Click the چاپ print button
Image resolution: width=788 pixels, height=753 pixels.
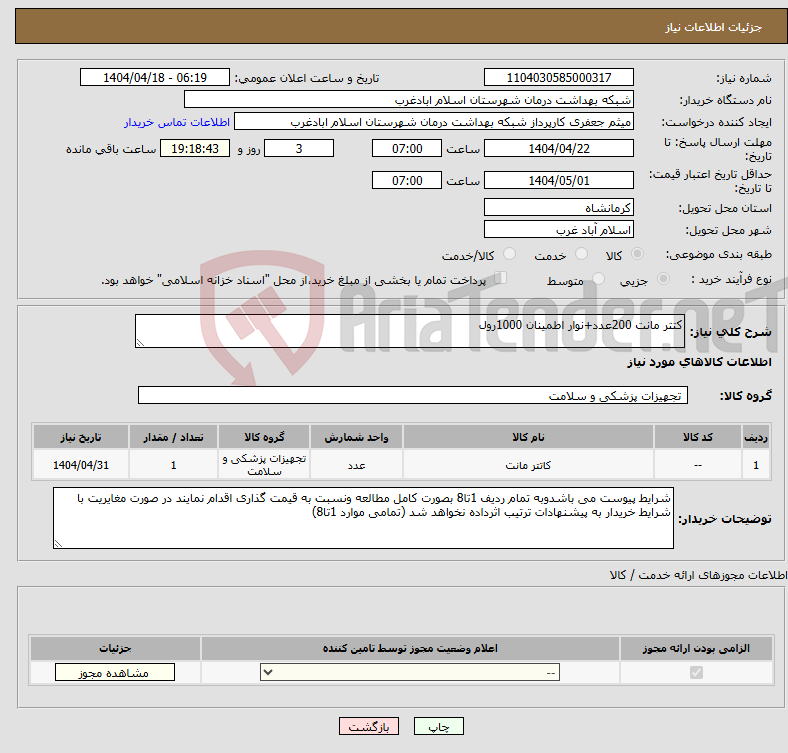coord(439,726)
